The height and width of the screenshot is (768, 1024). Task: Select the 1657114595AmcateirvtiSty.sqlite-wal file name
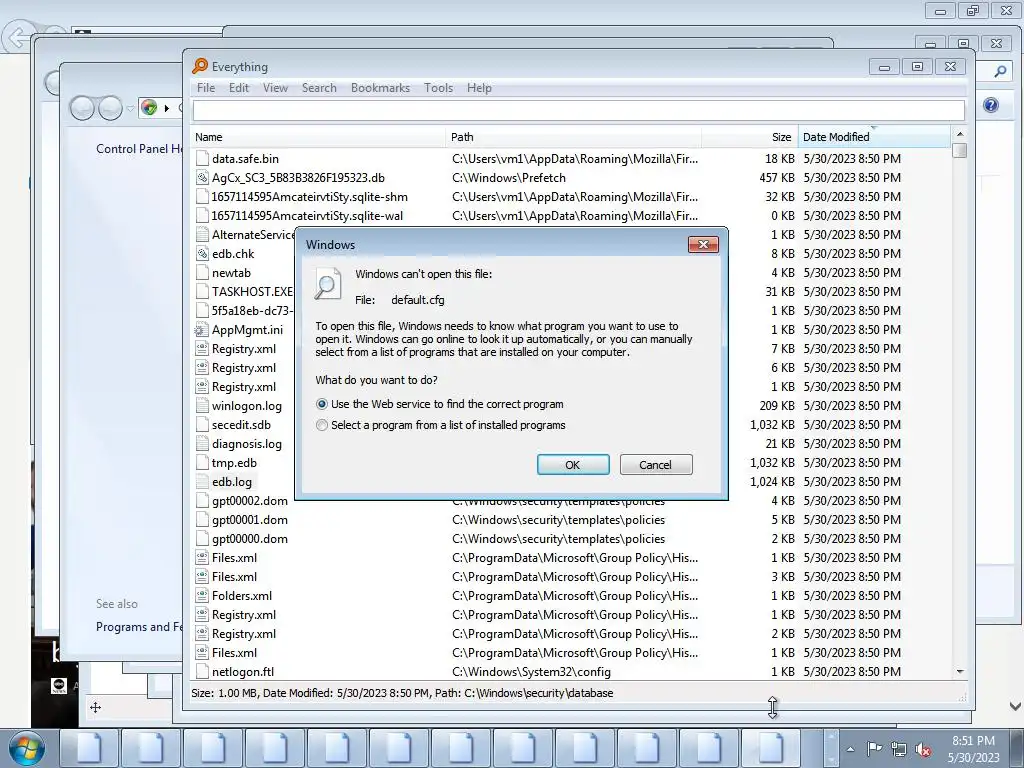[x=307, y=216]
